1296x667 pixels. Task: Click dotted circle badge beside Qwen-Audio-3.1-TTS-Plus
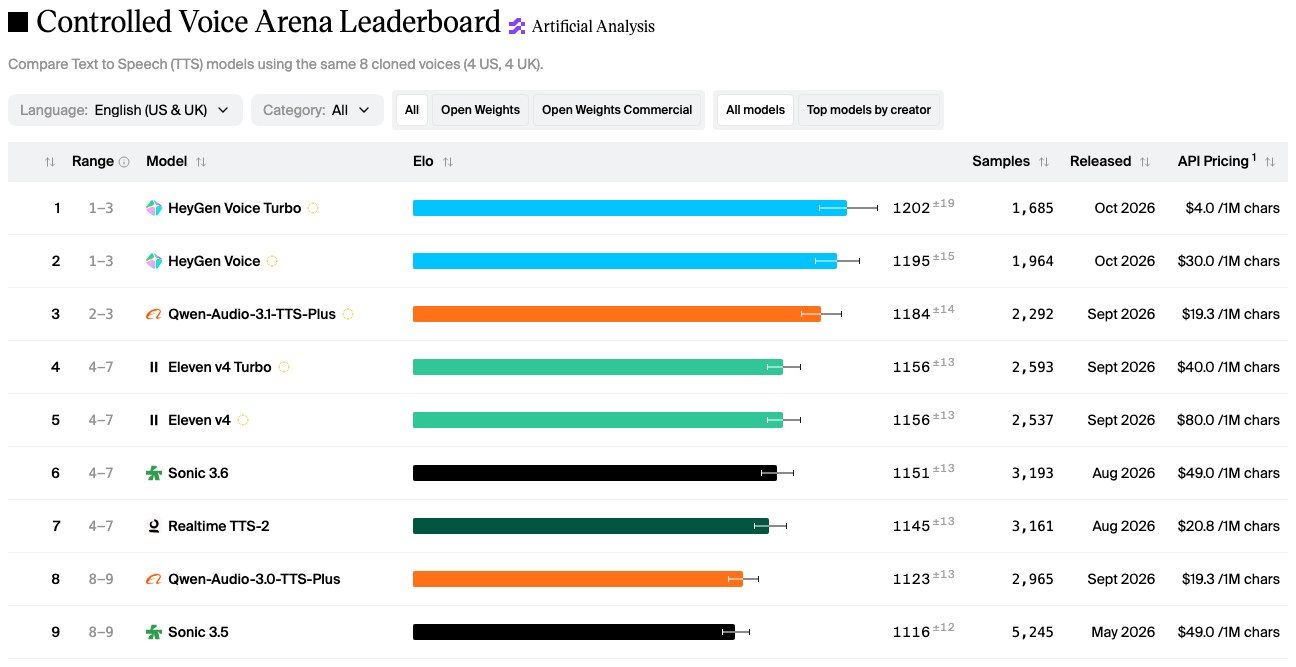pyautogui.click(x=348, y=314)
